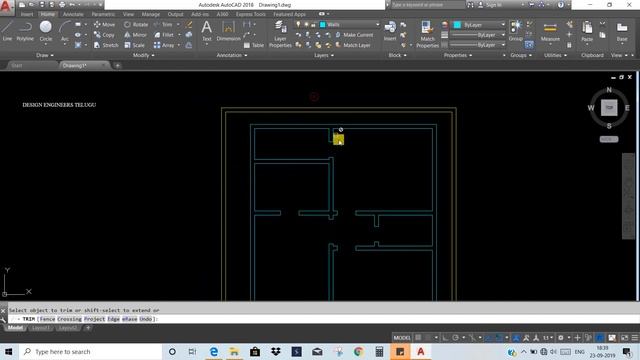Click the Walls layer color swatch

(322, 24)
